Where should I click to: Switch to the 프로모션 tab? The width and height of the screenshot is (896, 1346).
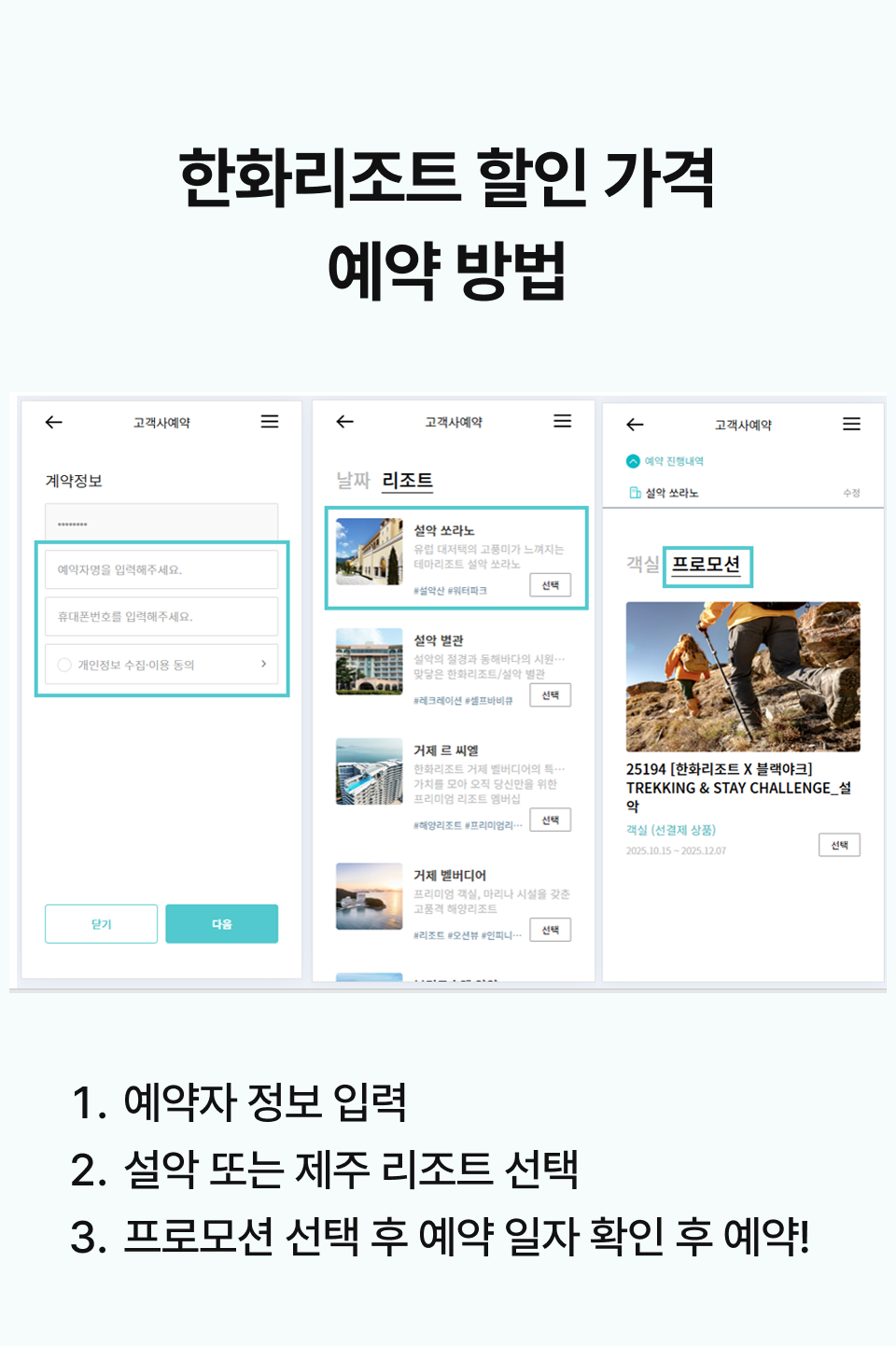click(x=707, y=565)
